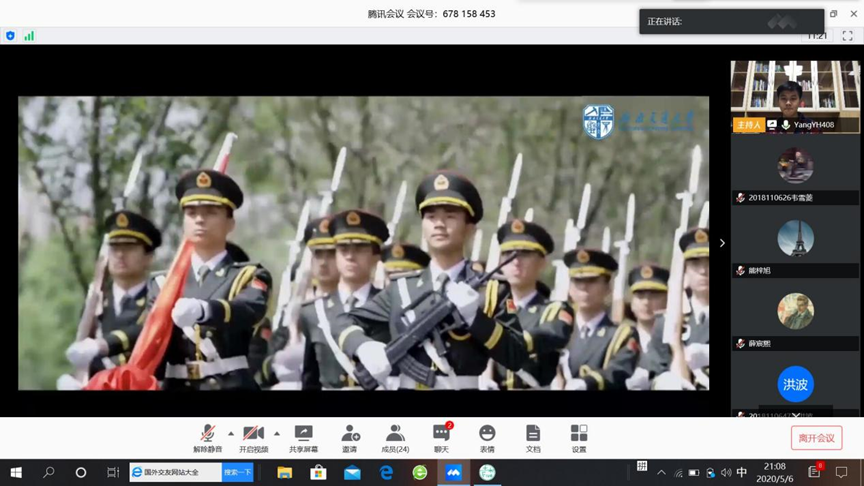The width and height of the screenshot is (864, 486).
Task: Turn on camera with 开启视频
Action: click(253, 437)
